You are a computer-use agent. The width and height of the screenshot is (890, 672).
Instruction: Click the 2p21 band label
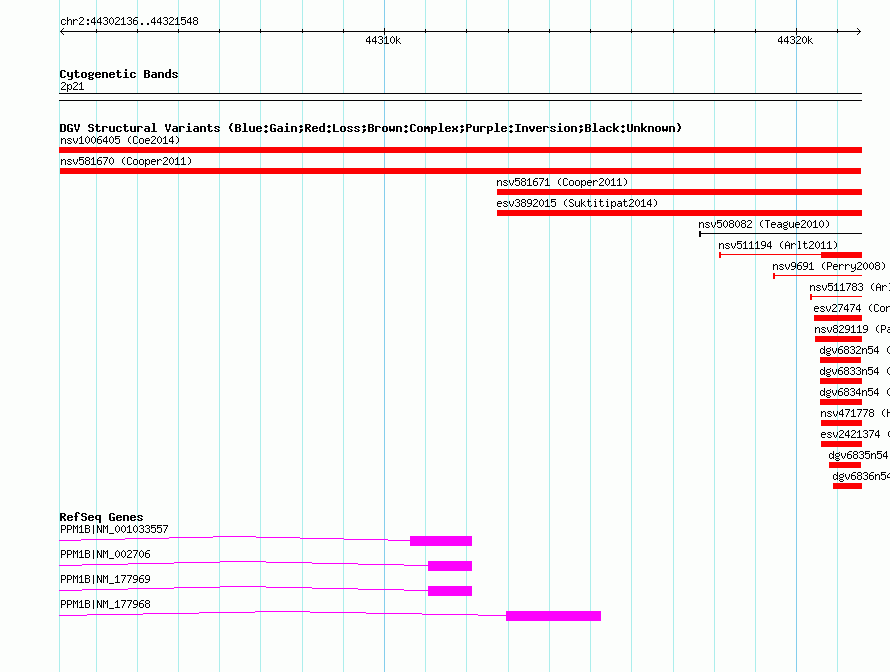72,86
